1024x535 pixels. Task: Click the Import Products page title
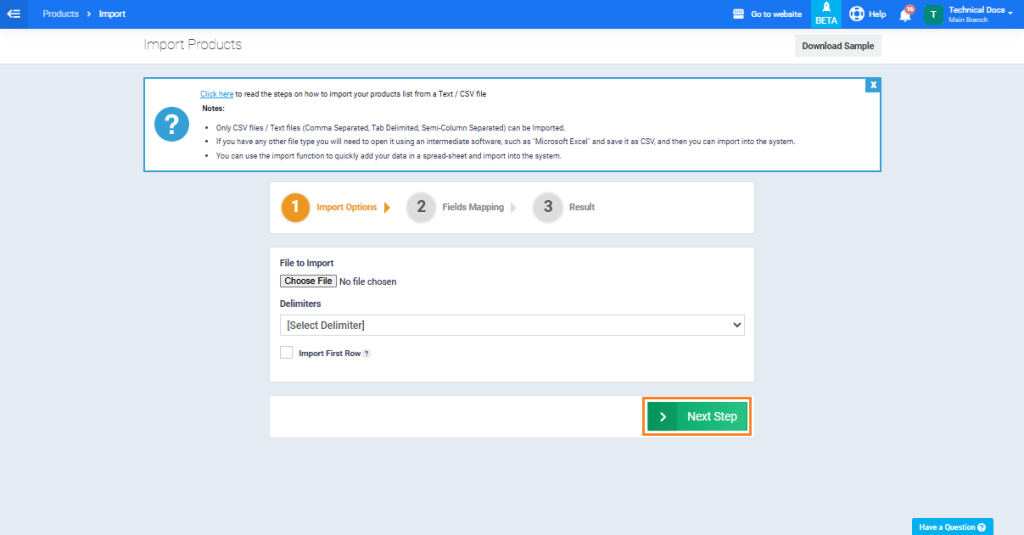pyautogui.click(x=193, y=44)
